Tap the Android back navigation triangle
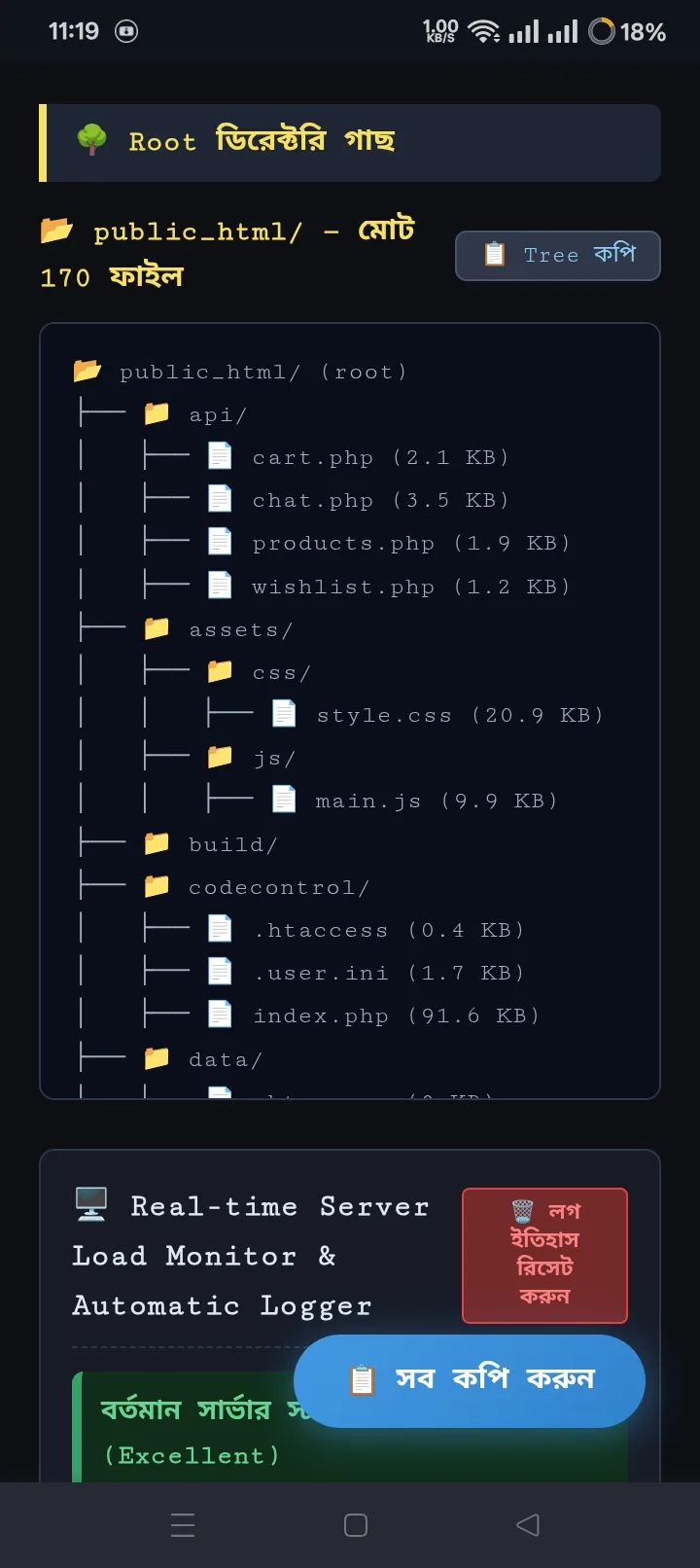This screenshot has height=1568, width=700. pyautogui.click(x=528, y=1524)
